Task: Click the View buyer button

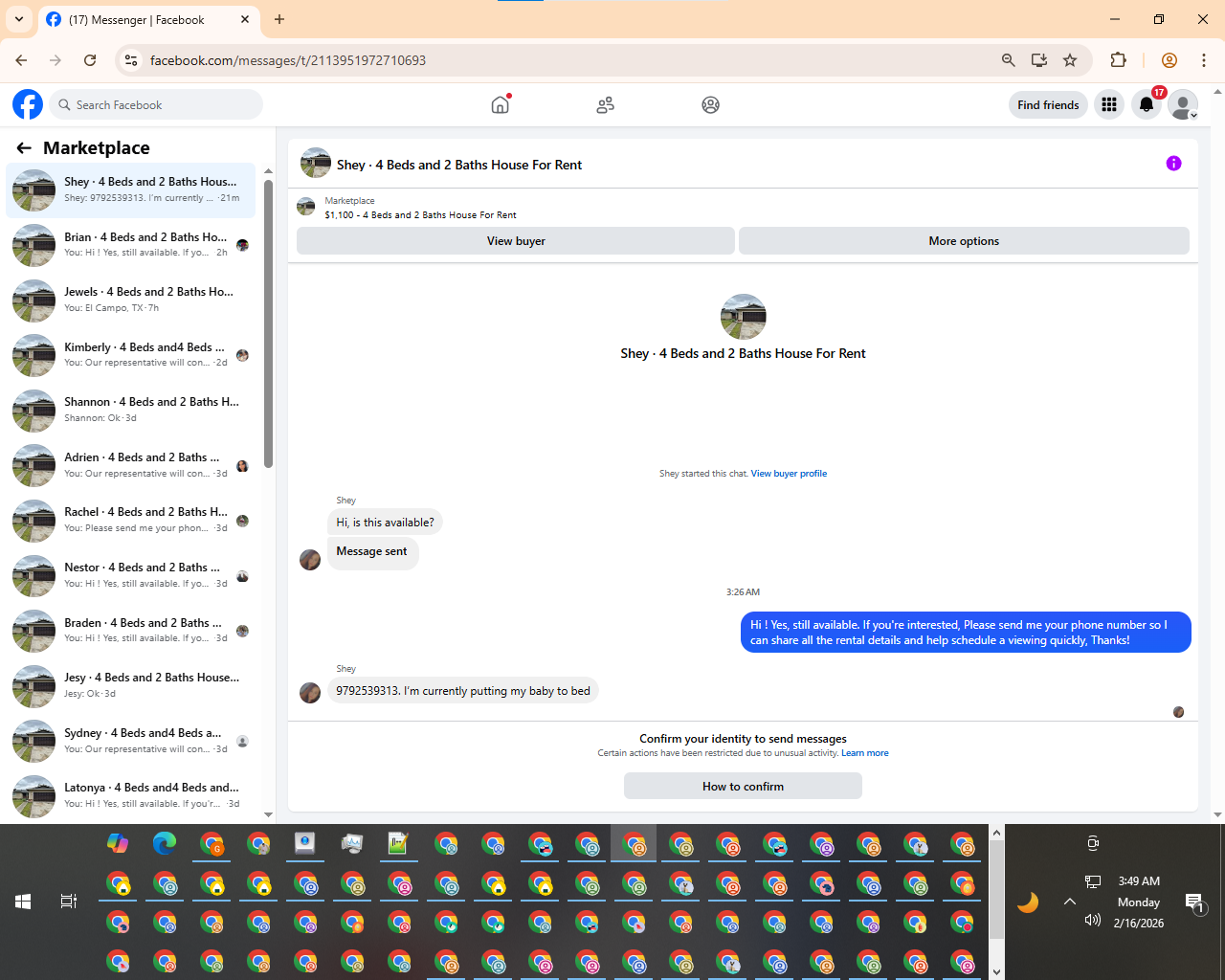Action: click(x=516, y=241)
